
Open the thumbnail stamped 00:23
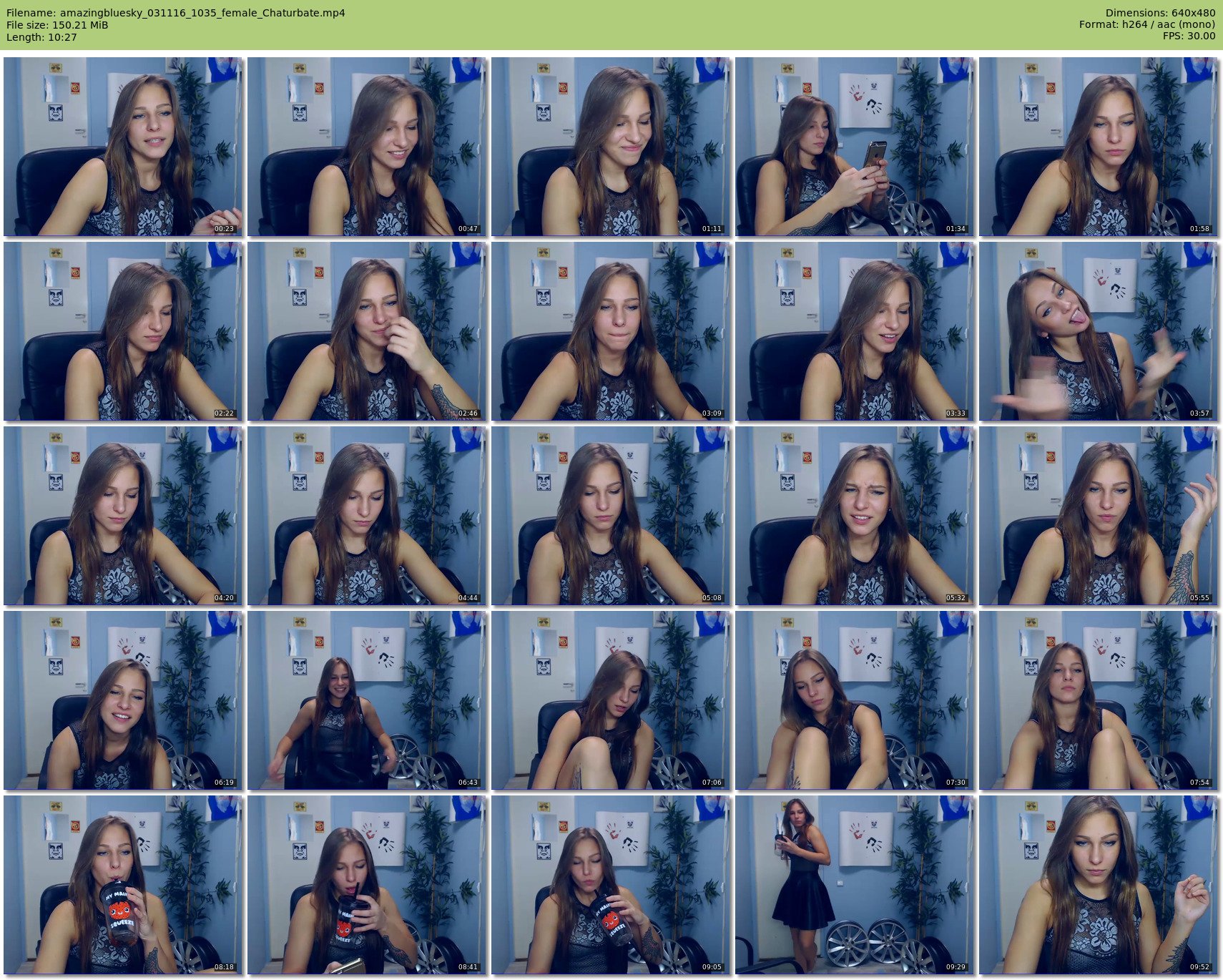(122, 147)
